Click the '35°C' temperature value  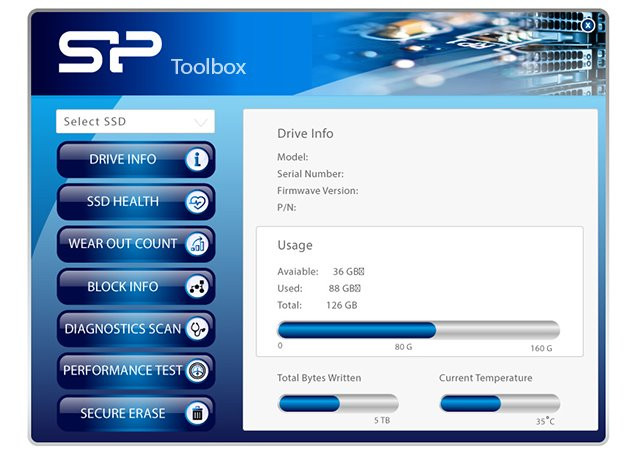545,421
